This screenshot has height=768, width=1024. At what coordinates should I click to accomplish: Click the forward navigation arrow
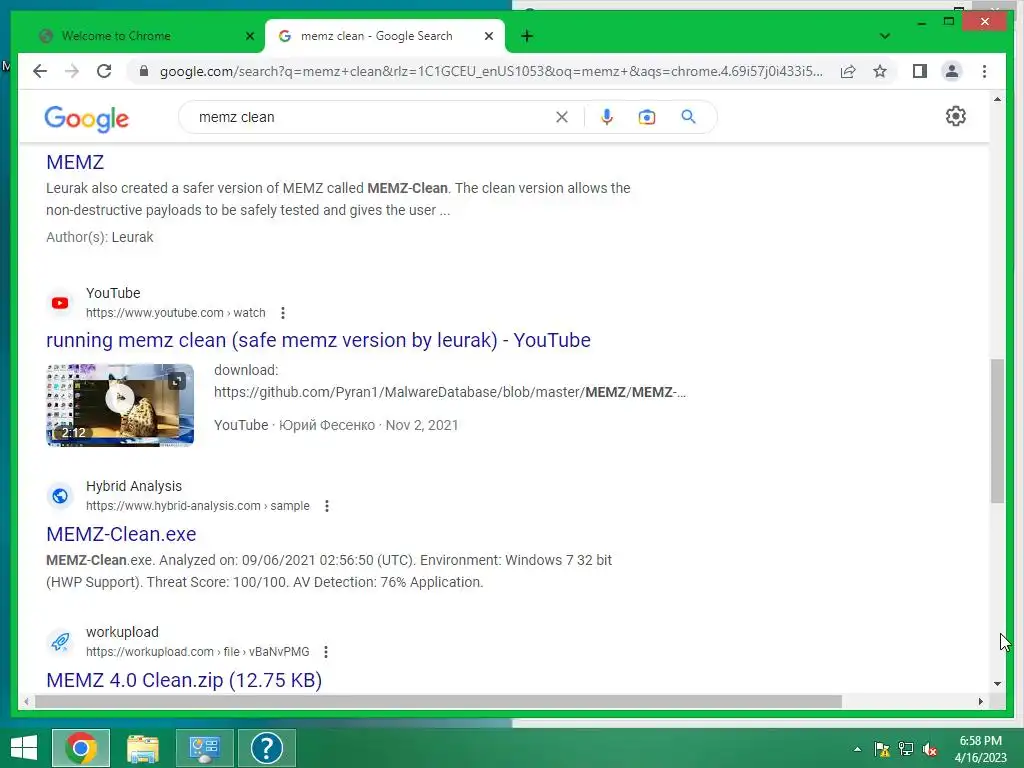(72, 71)
